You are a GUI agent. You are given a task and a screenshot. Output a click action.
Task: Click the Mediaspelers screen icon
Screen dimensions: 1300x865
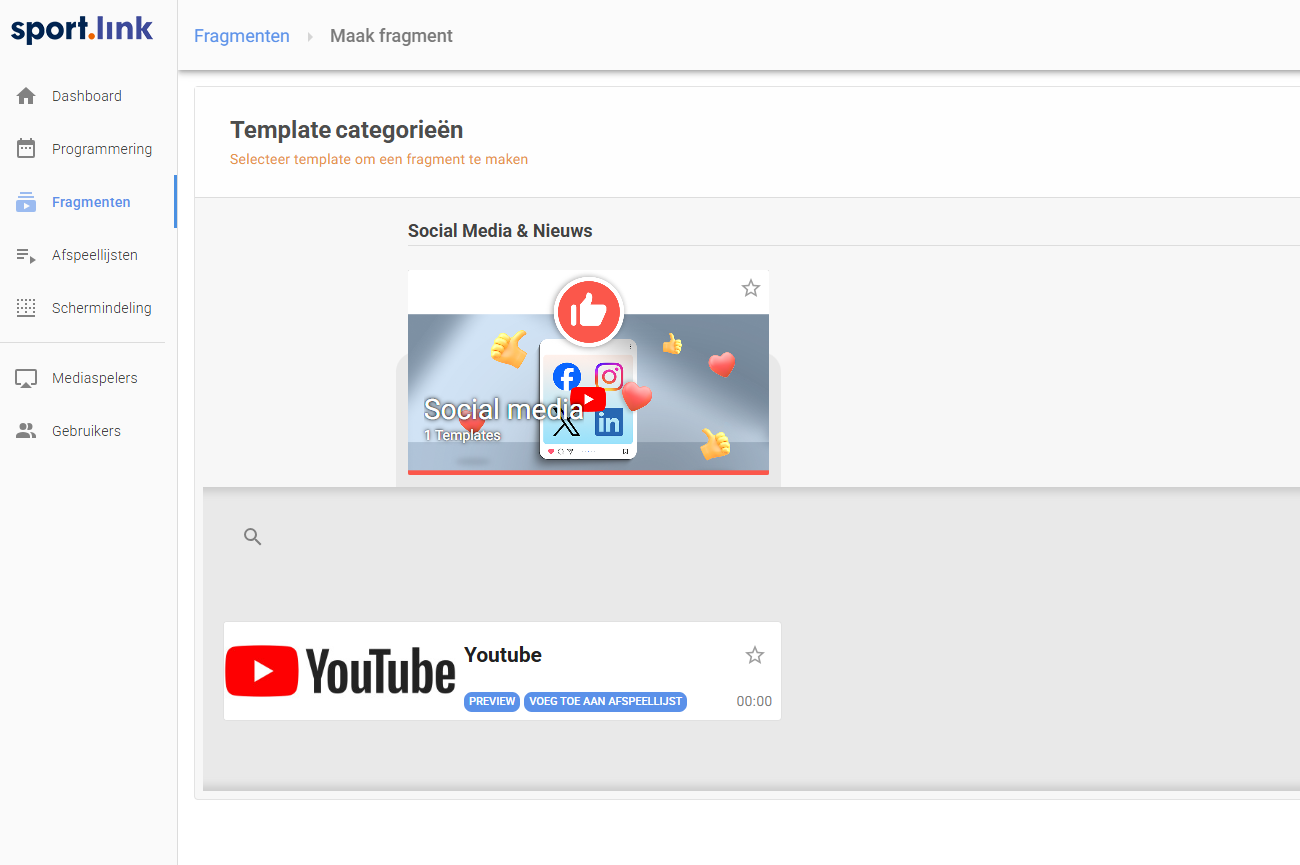pos(26,378)
